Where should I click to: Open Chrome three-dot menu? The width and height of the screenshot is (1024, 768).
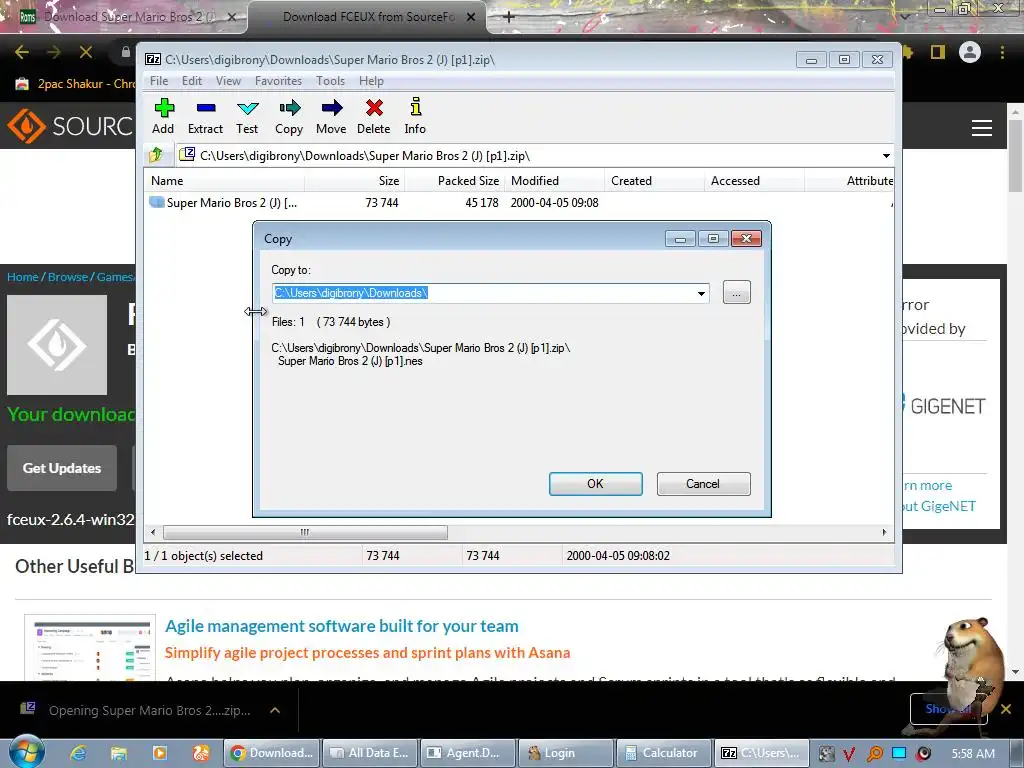pyautogui.click(x=1002, y=52)
